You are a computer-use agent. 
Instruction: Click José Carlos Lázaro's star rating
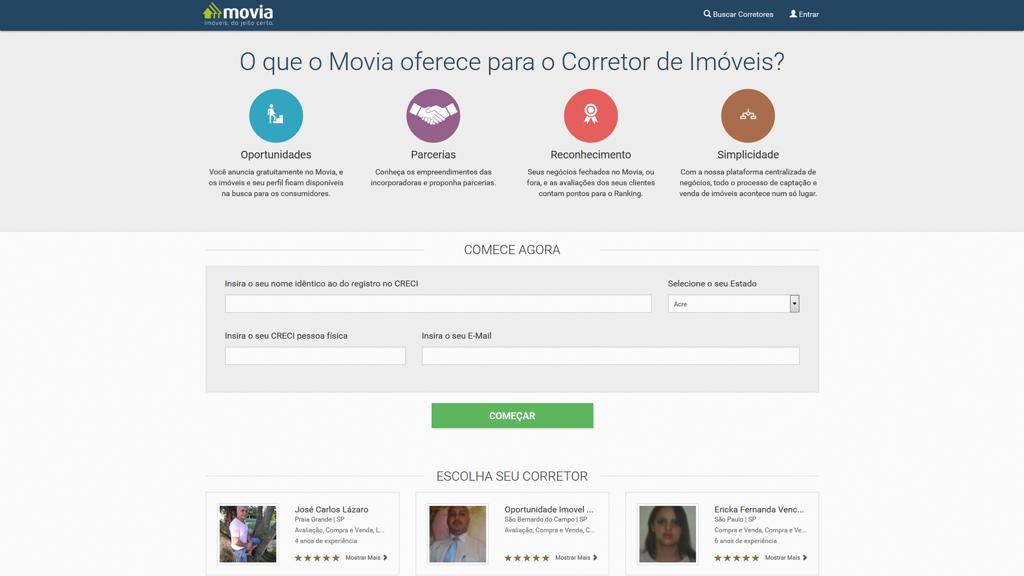(317, 558)
